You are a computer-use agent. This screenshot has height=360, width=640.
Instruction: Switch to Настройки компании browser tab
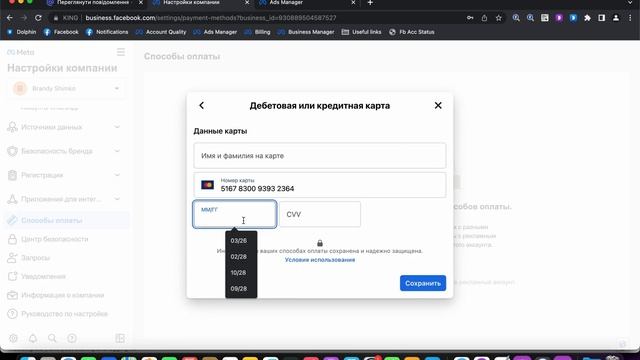[x=200, y=3]
